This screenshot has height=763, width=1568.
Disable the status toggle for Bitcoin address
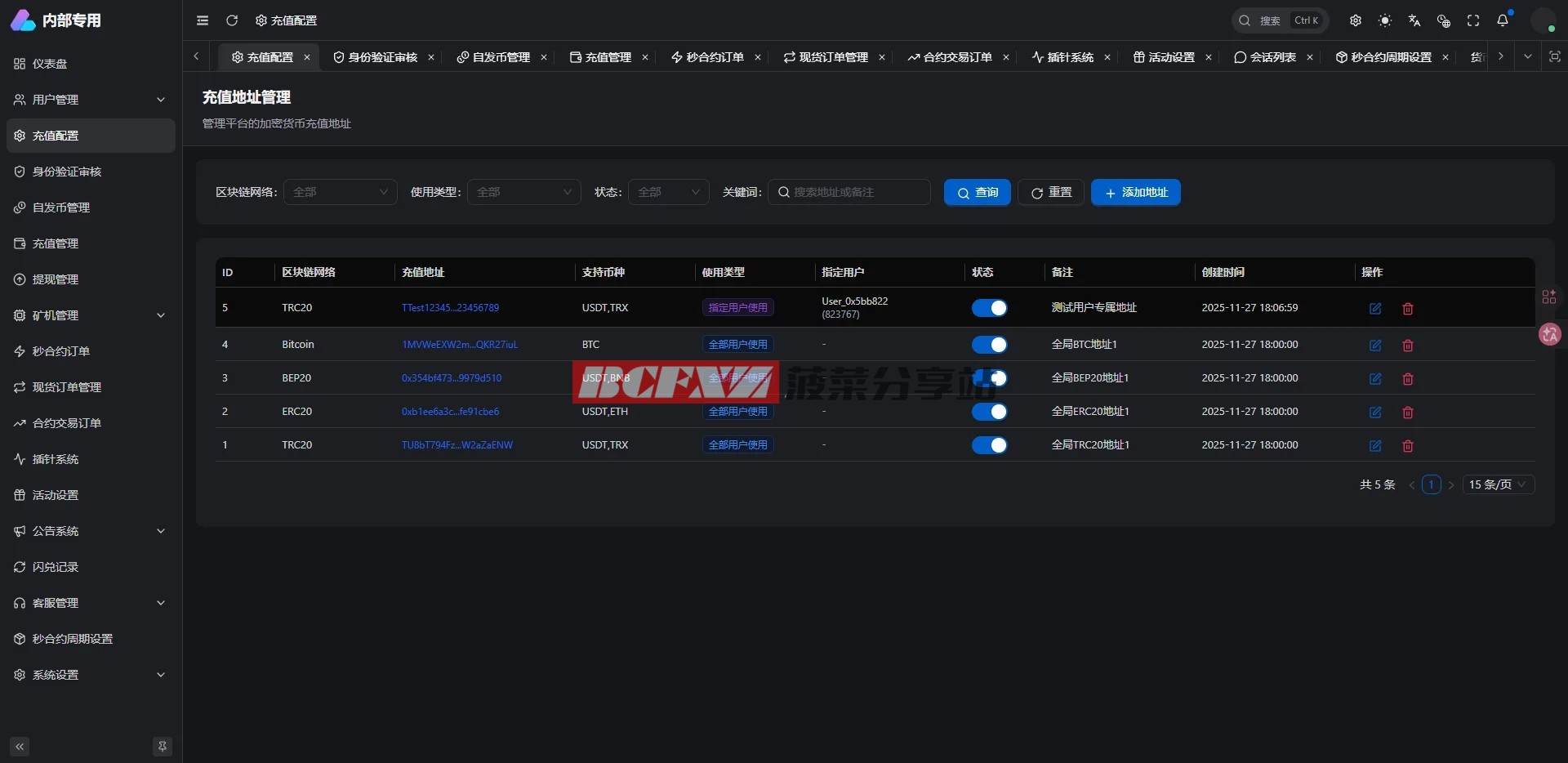pos(989,345)
